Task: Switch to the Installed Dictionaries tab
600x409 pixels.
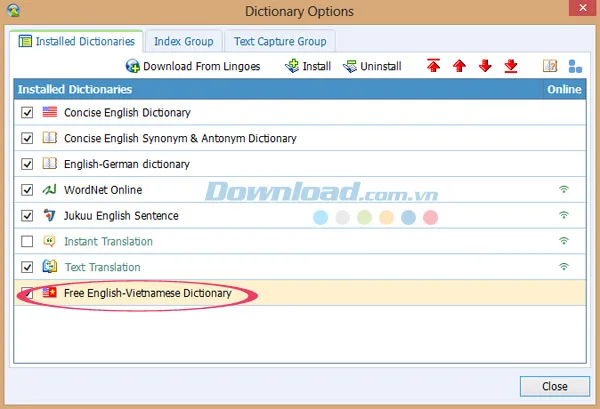Action: click(x=77, y=41)
